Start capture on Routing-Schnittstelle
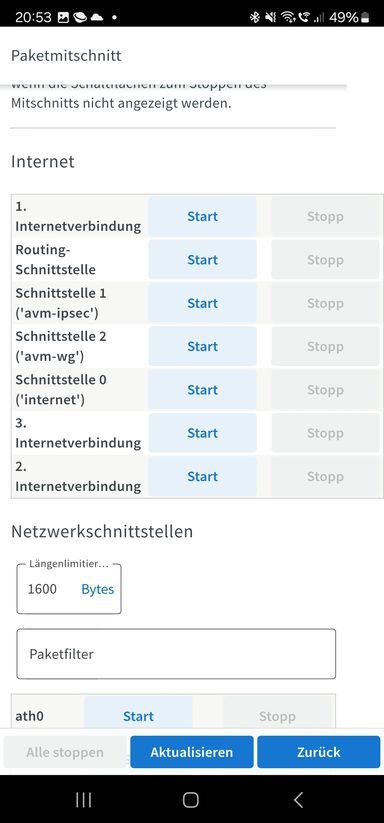The image size is (384, 823). click(x=202, y=260)
